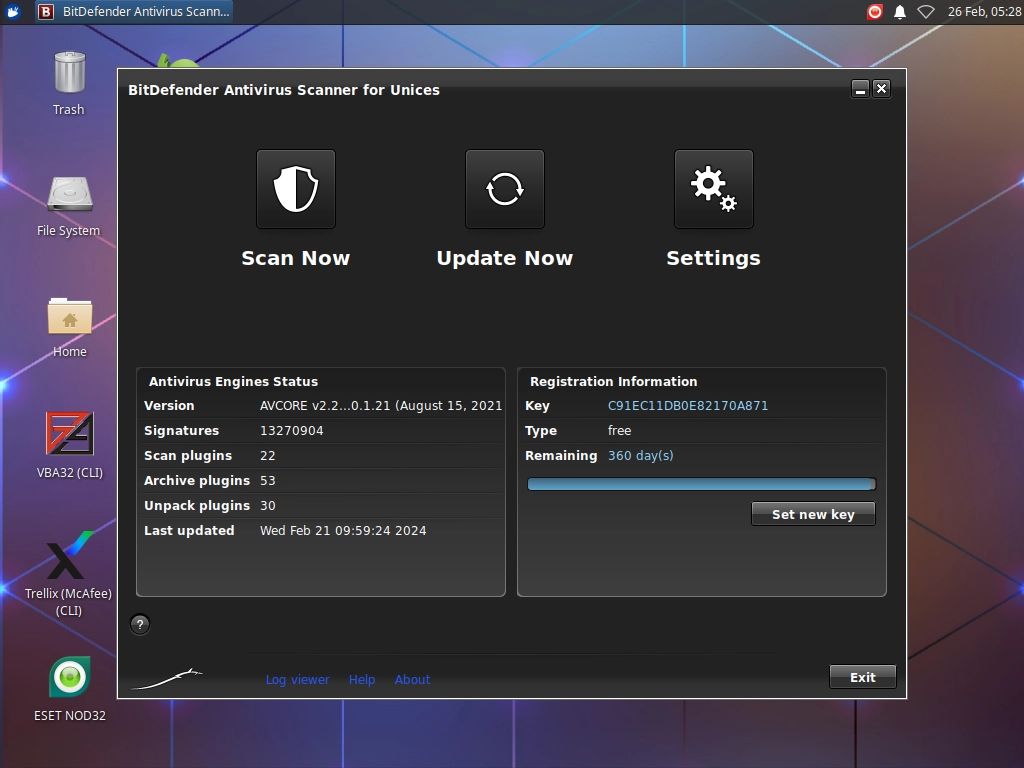This screenshot has height=768, width=1024.
Task: Close the BitDefender window
Action: 882,89
